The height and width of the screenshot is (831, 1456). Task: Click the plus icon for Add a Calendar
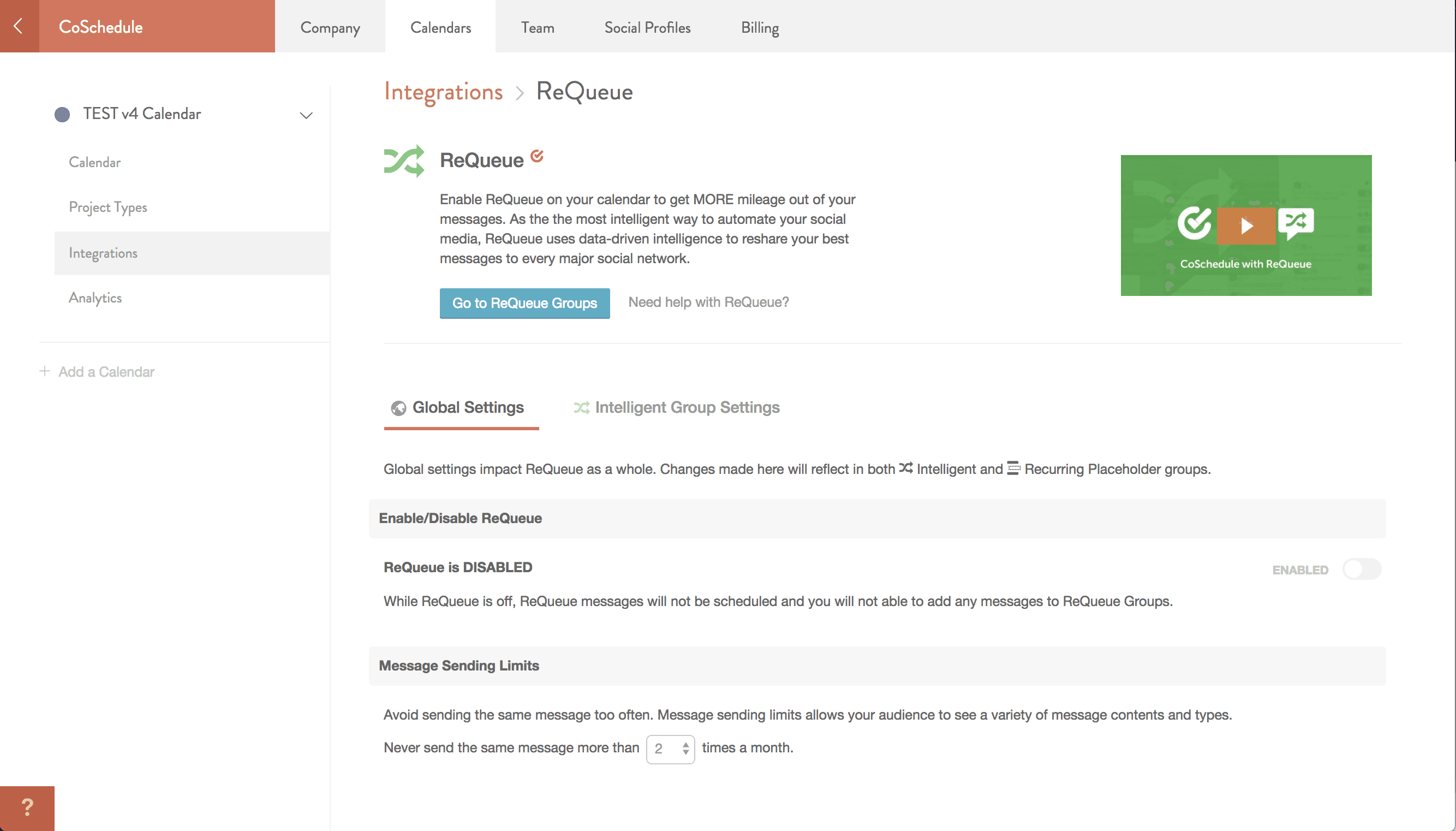pyautogui.click(x=45, y=371)
